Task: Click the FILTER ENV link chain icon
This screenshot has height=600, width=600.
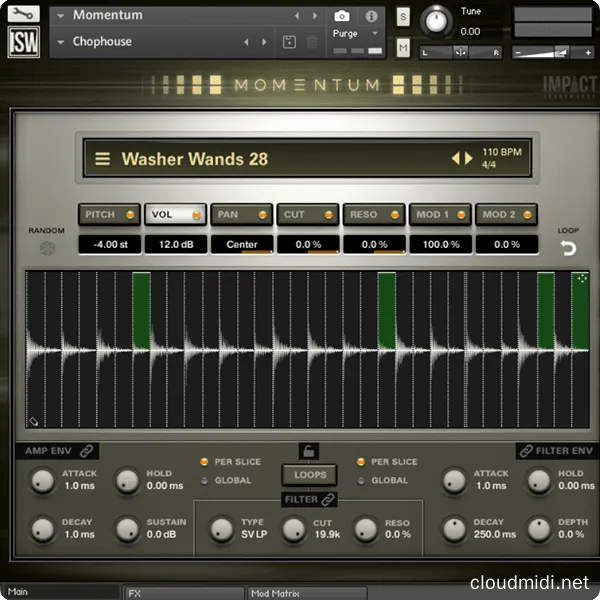Action: pos(527,451)
